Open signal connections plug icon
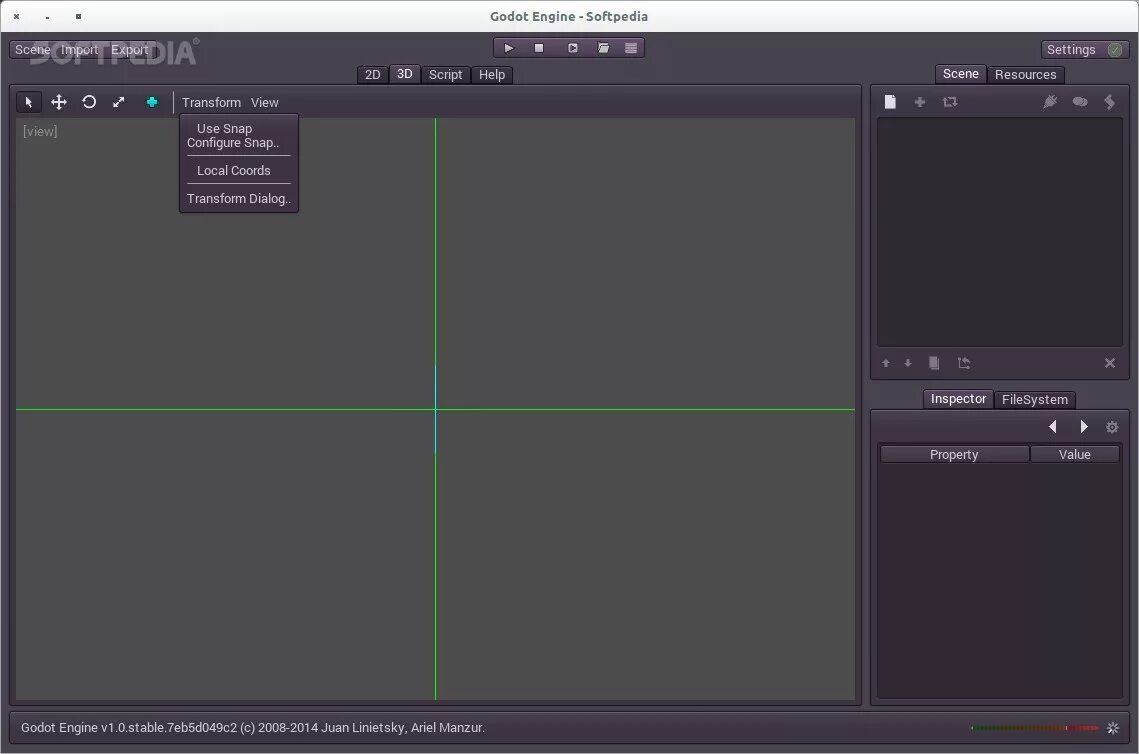The height and width of the screenshot is (754, 1139). click(1050, 102)
